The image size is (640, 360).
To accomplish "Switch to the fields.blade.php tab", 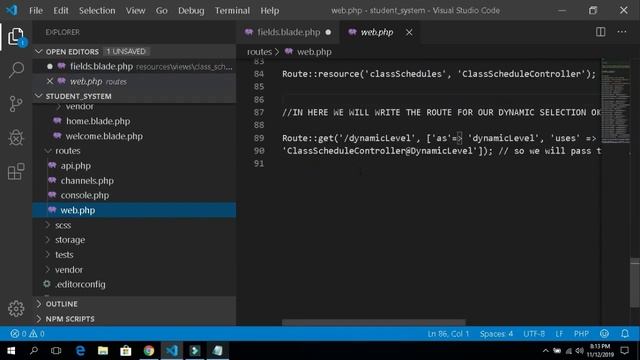I will click(288, 32).
